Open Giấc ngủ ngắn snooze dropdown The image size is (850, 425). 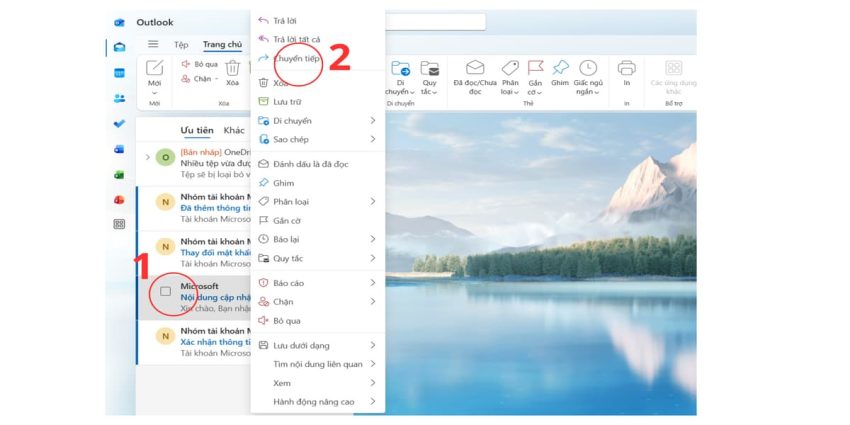[x=588, y=77]
